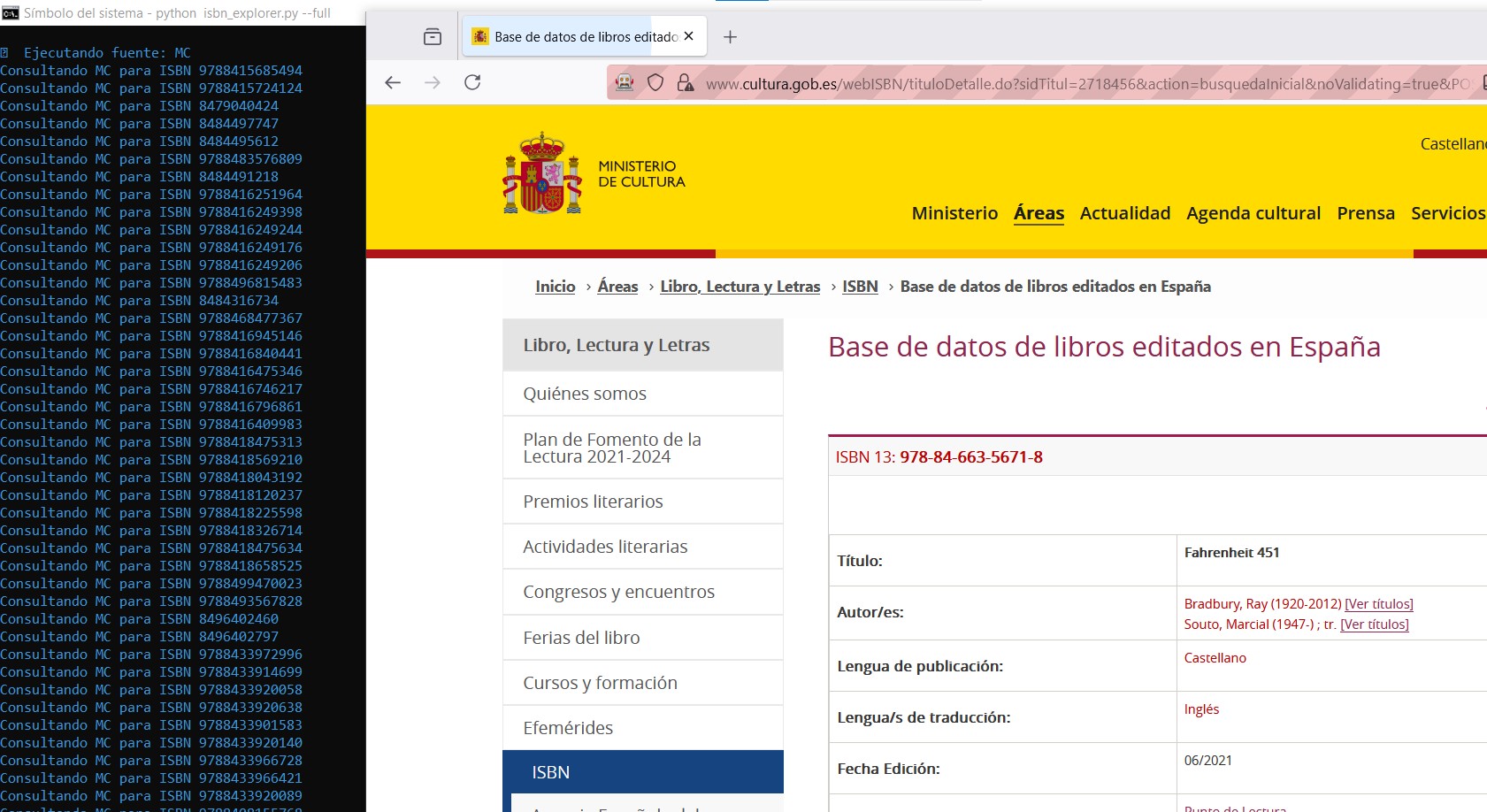Open Ferias del libro sidebar item
Viewport: 1487px width, 812px height.
click(643, 638)
